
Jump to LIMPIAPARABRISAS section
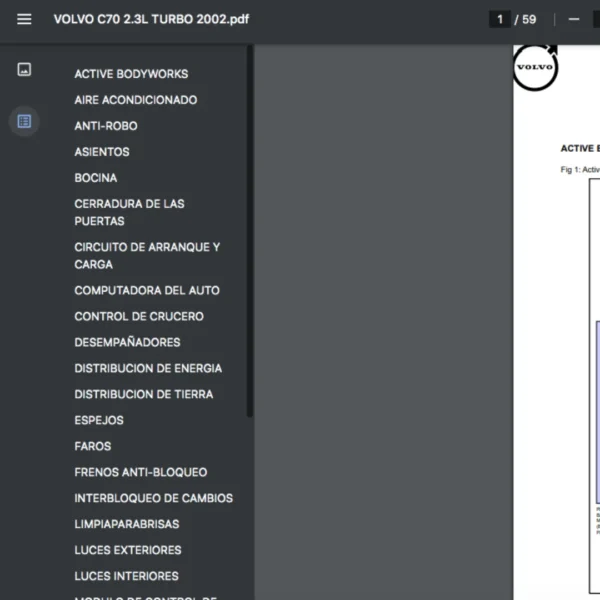(127, 524)
